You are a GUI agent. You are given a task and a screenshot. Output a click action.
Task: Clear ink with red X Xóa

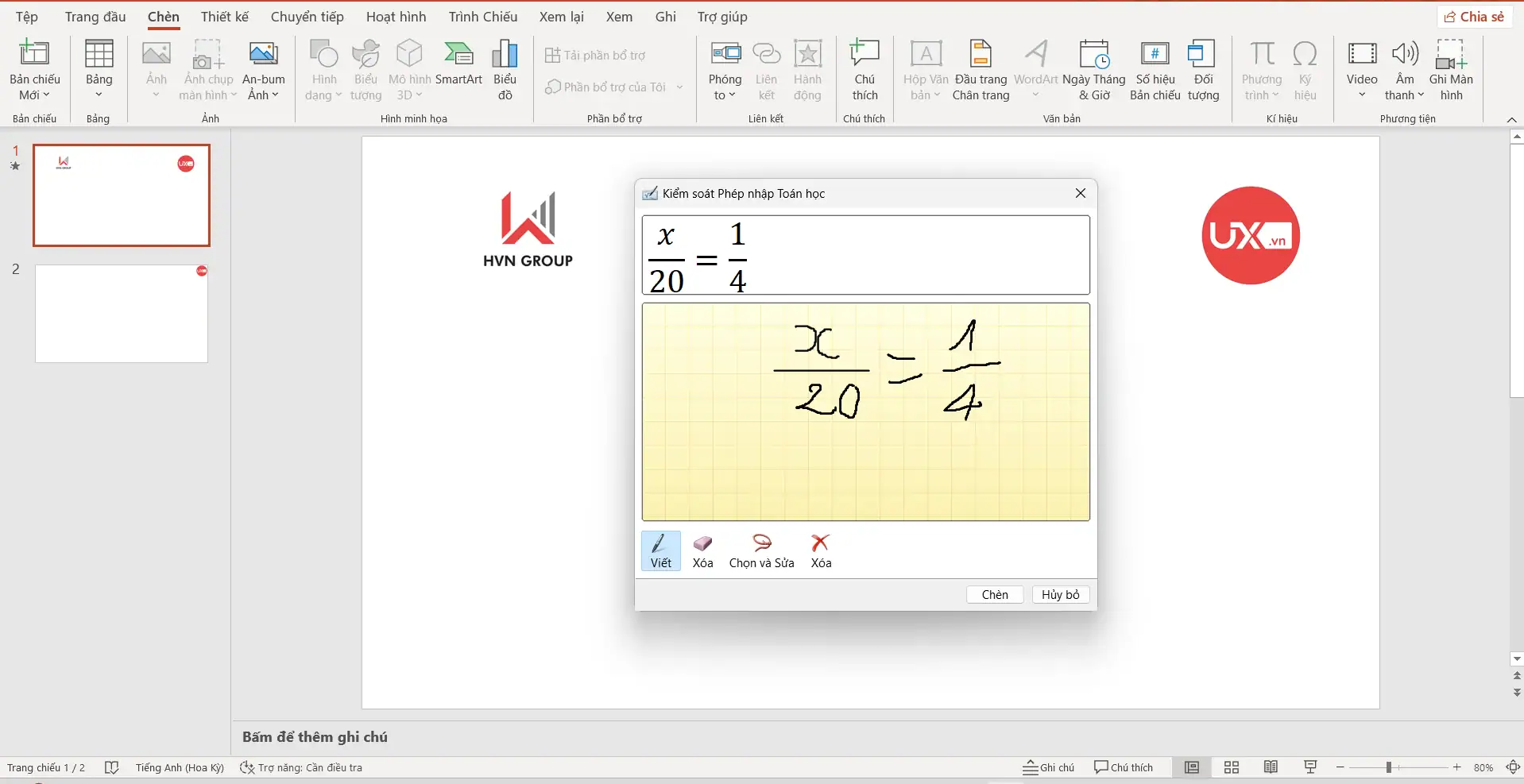[x=821, y=550]
